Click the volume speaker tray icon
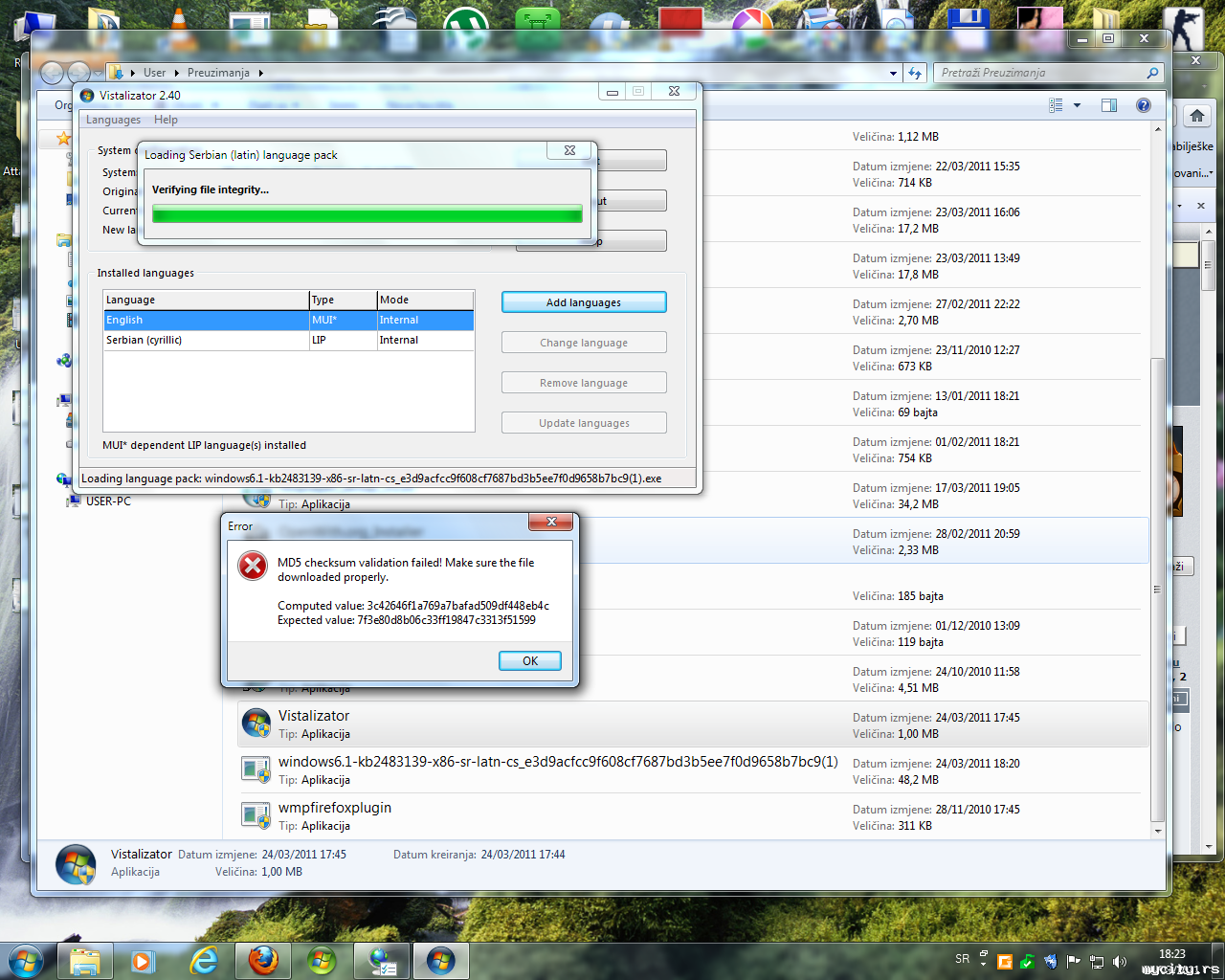This screenshot has height=980, width=1225. click(1120, 961)
